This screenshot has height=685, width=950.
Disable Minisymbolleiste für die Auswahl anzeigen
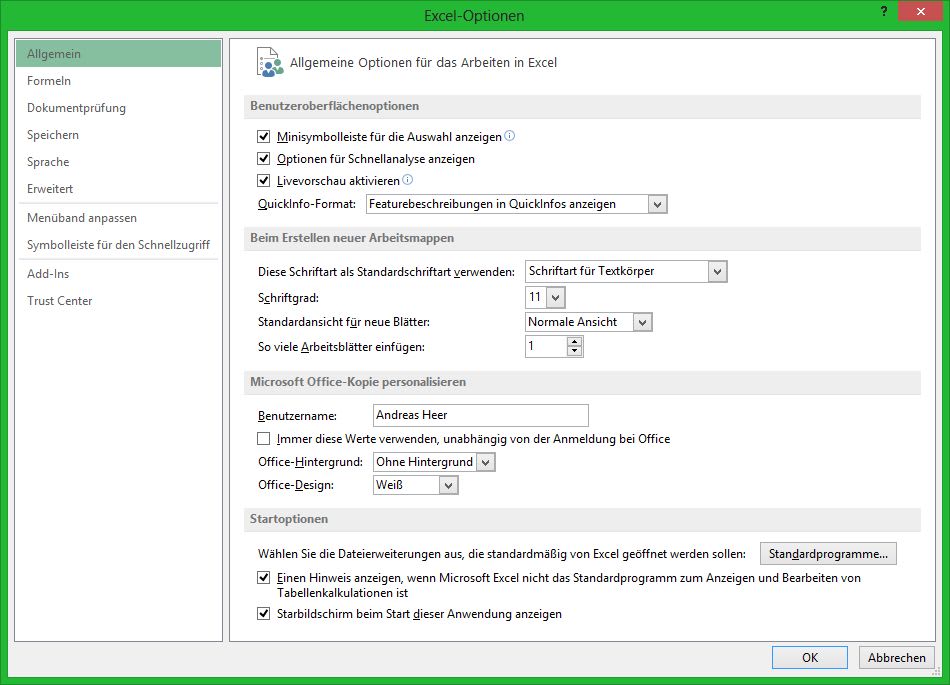pyautogui.click(x=264, y=137)
